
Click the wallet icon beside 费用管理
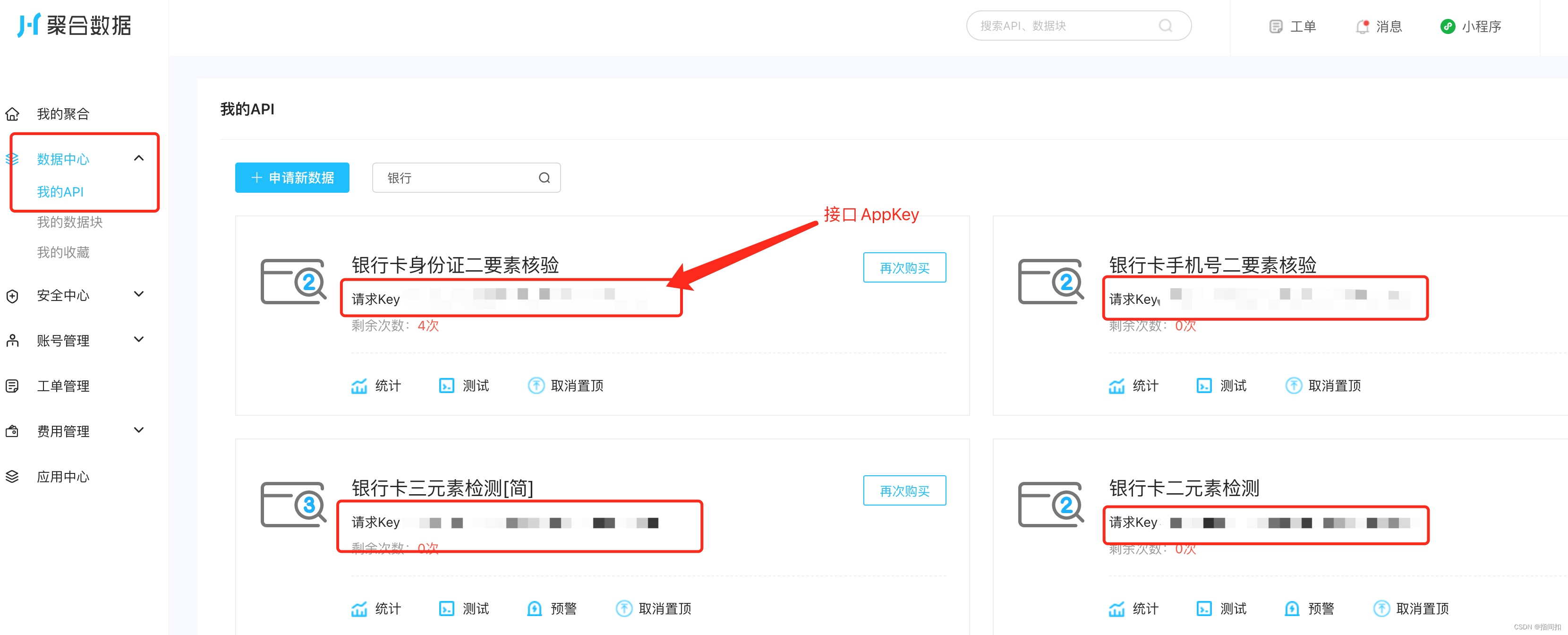point(12,431)
